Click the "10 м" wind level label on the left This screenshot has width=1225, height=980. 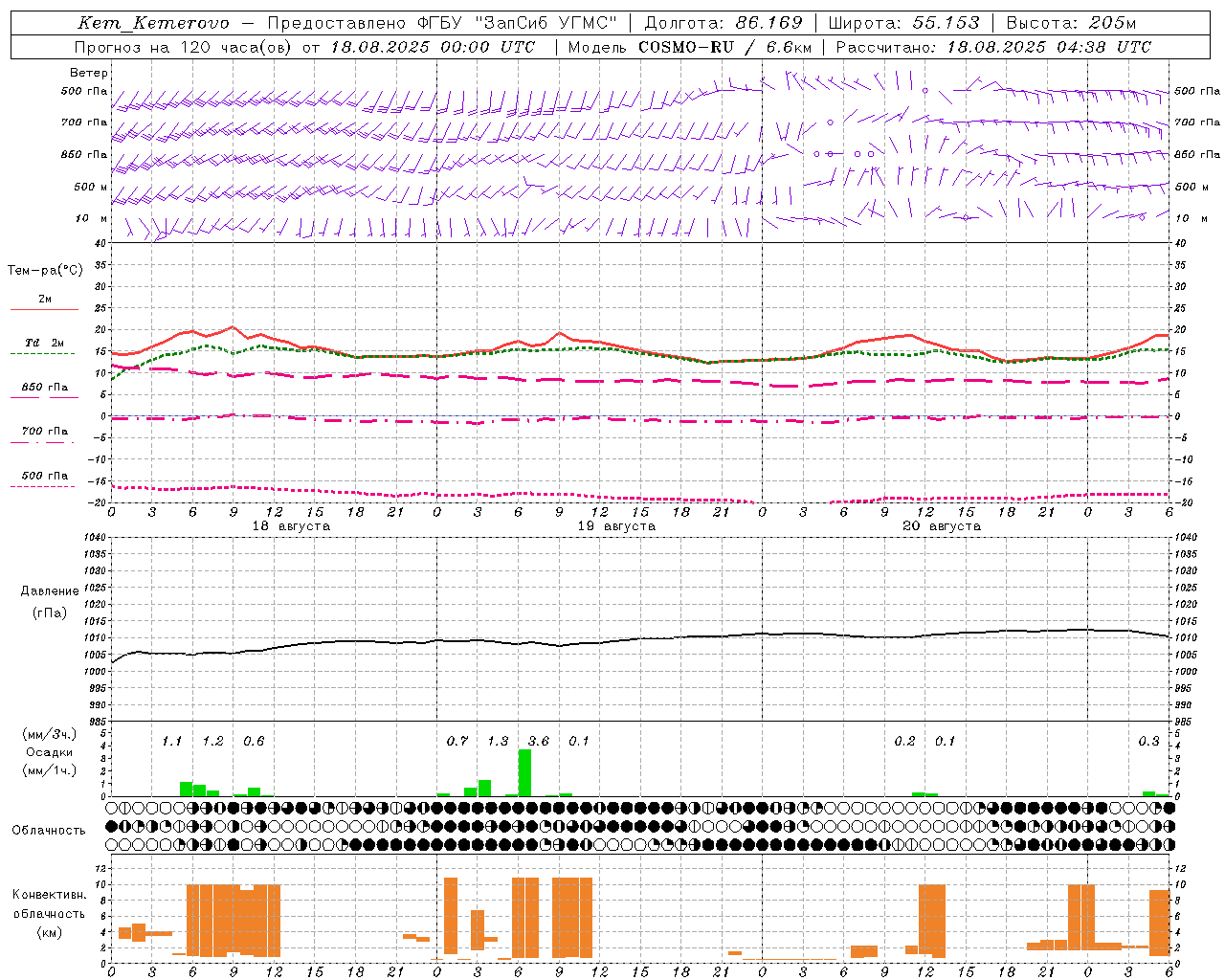pyautogui.click(x=91, y=218)
